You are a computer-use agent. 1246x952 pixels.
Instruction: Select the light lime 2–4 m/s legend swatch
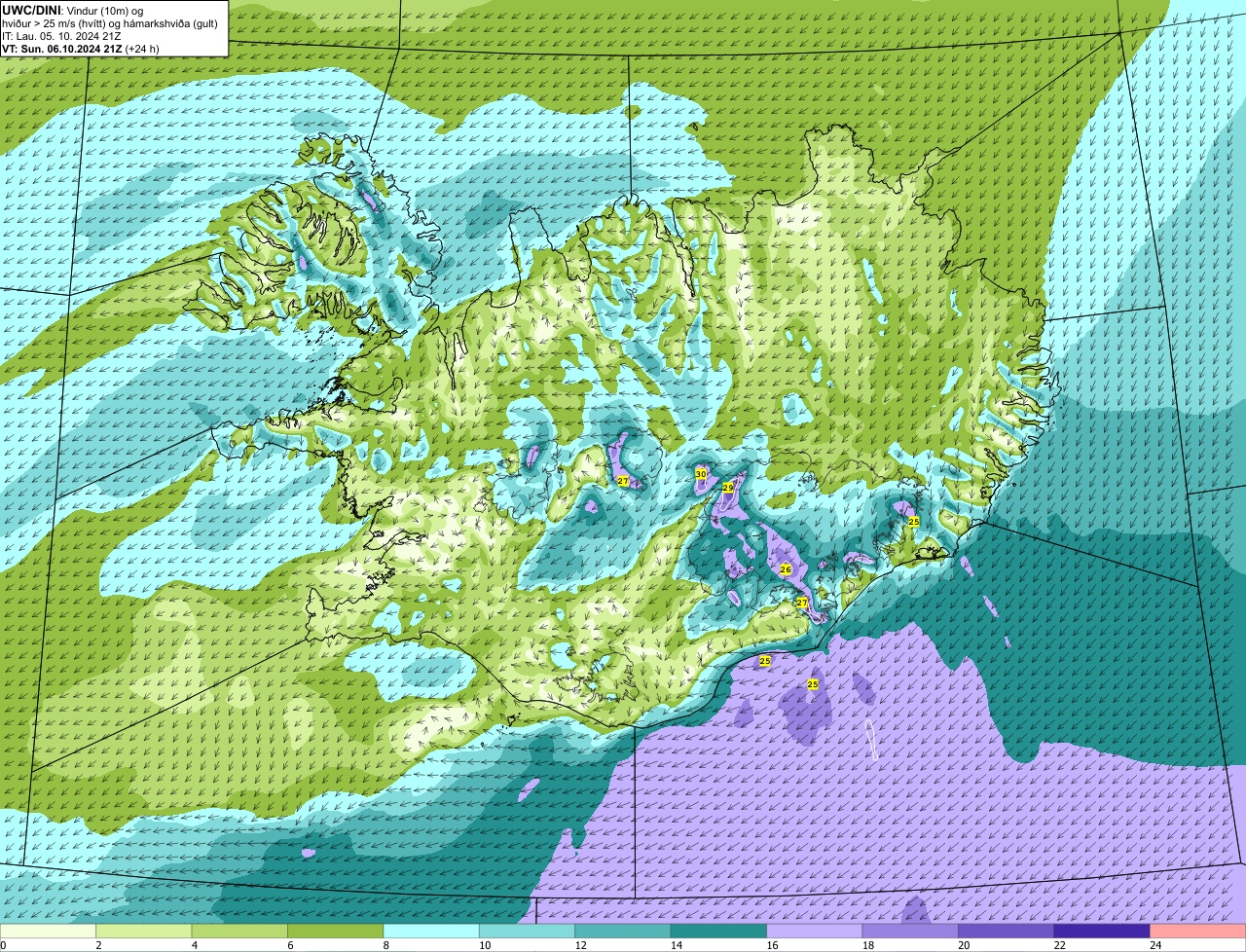(x=144, y=932)
